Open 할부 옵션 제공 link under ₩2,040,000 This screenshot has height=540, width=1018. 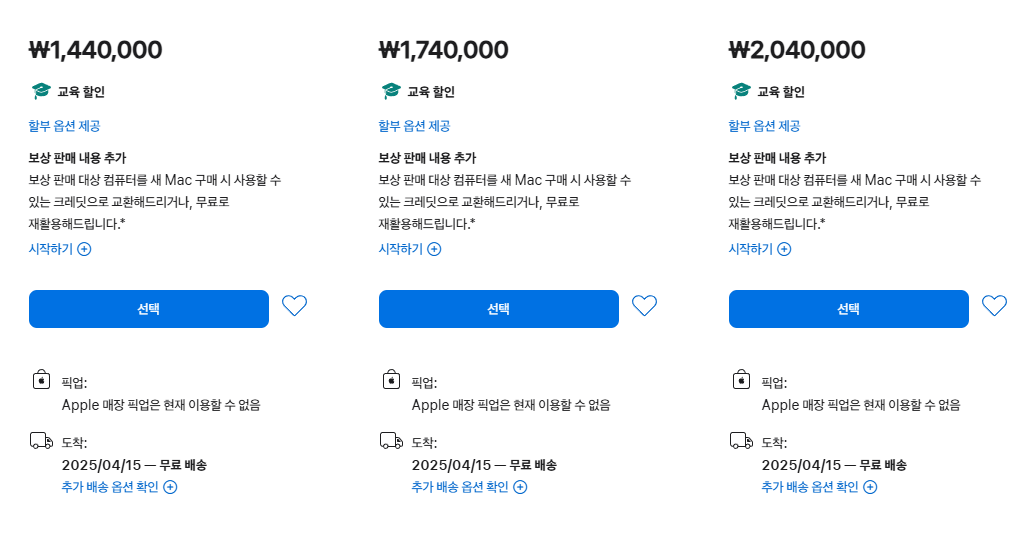coord(764,126)
